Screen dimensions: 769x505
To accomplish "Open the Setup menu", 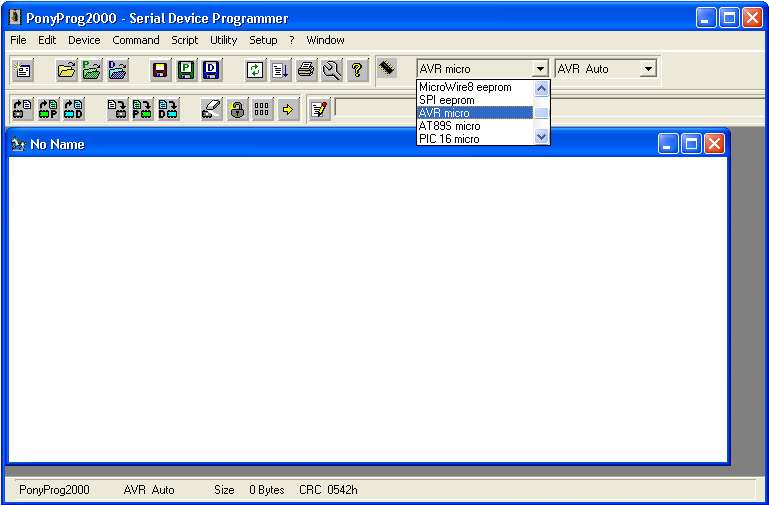I will click(x=263, y=40).
